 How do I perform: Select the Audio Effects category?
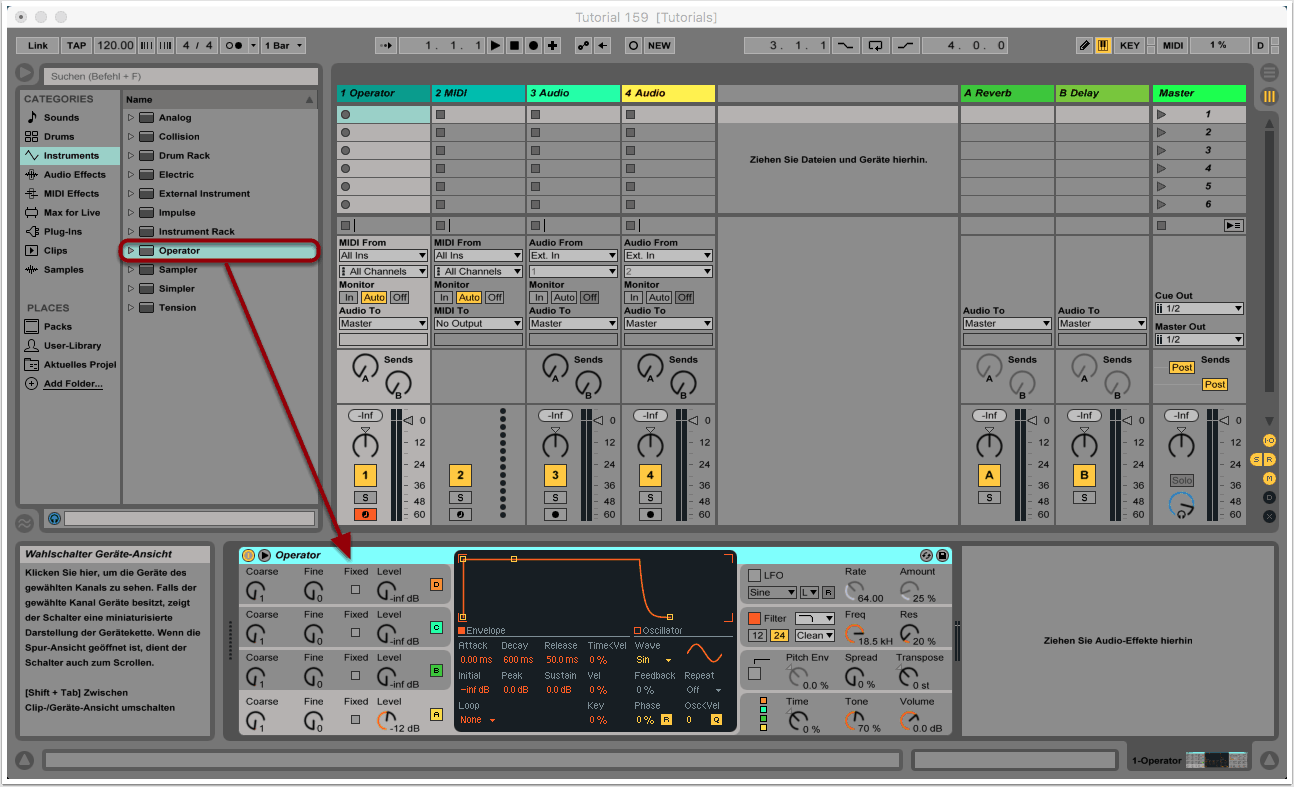[74, 175]
